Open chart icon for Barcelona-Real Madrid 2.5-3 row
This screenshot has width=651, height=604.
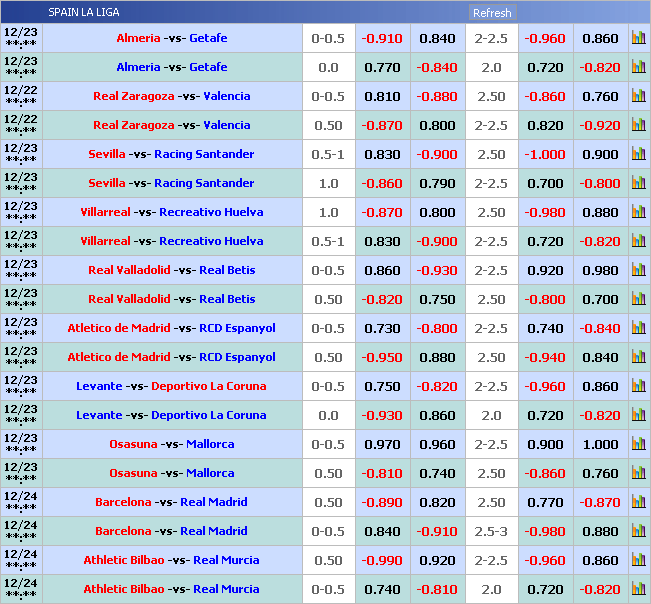[x=638, y=531]
